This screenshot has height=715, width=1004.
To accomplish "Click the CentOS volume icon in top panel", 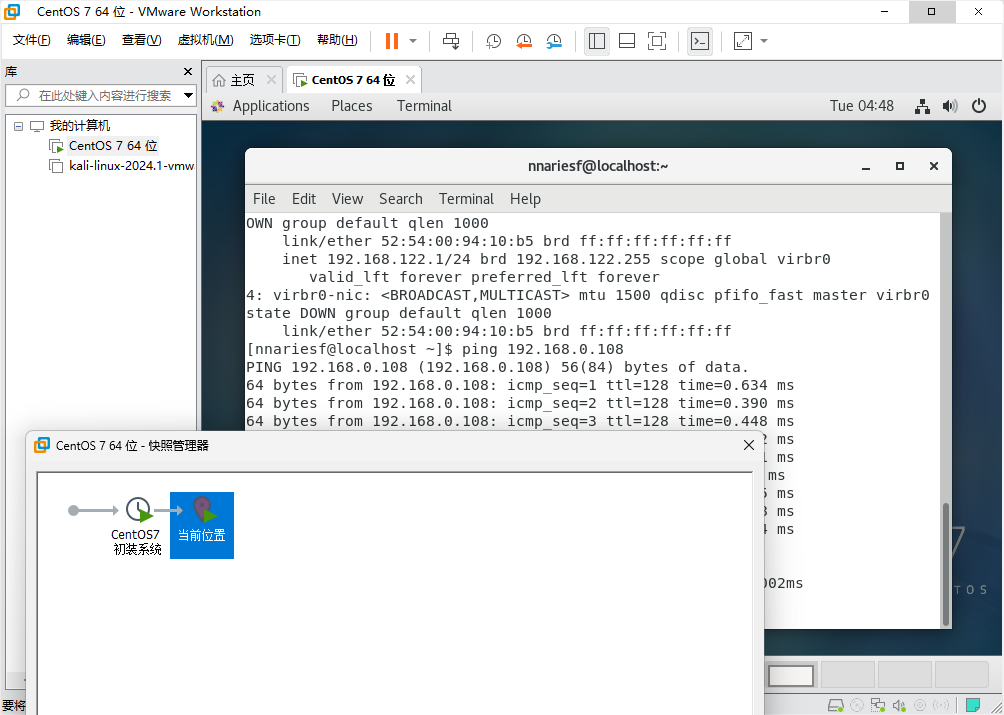I will 950,106.
